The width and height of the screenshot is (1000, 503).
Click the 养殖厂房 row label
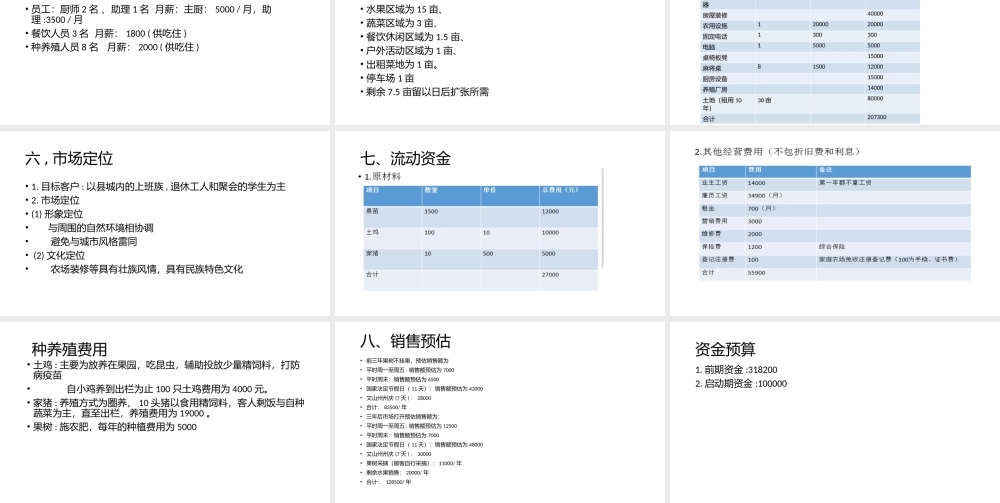click(x=714, y=89)
